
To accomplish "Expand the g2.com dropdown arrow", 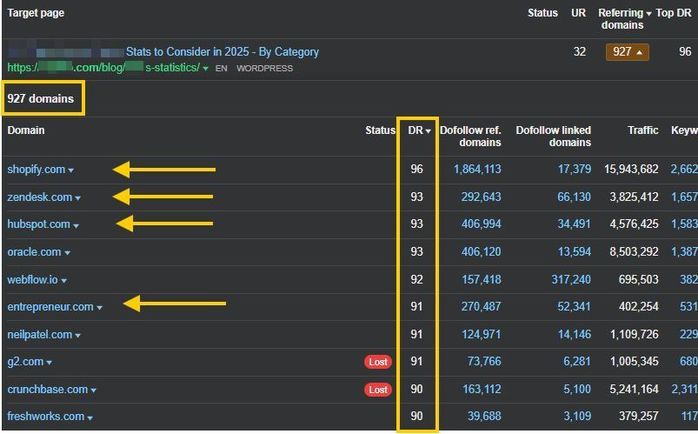I will click(x=49, y=363).
